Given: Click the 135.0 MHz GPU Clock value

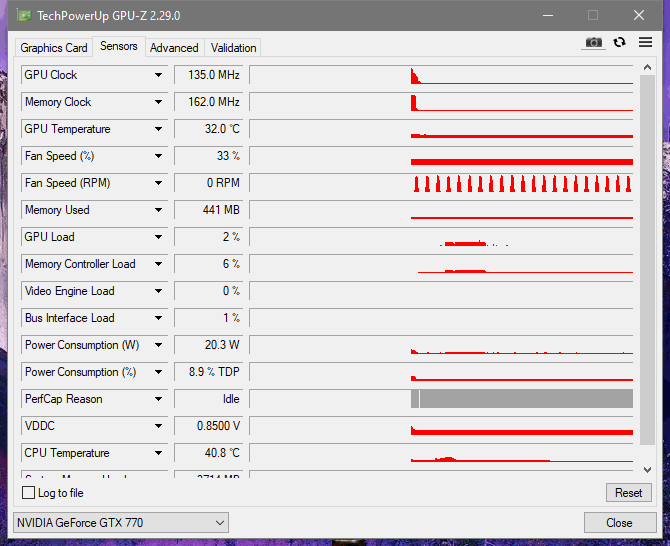Looking at the screenshot, I should click(209, 75).
